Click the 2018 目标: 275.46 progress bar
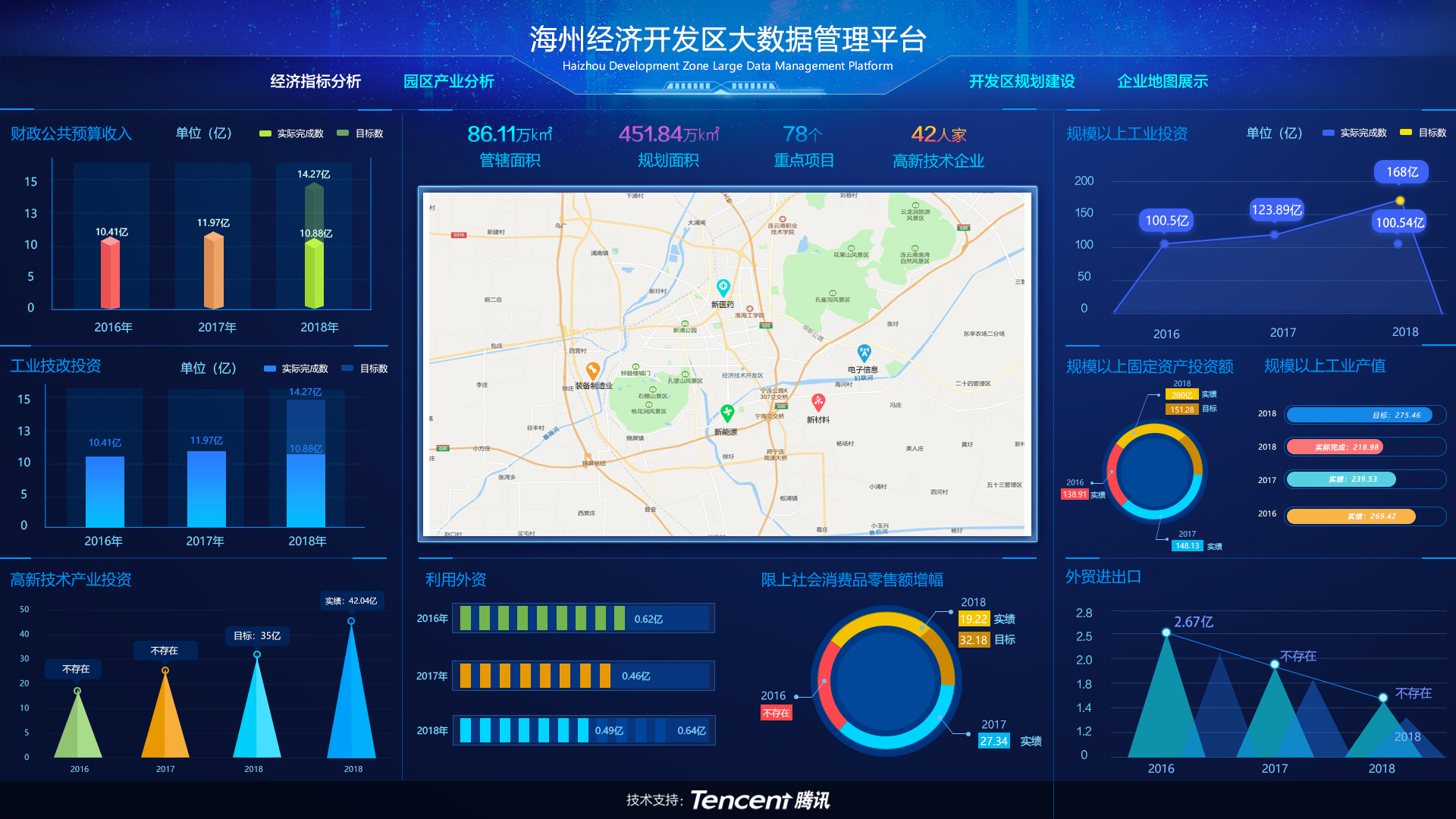The width and height of the screenshot is (1456, 819). pos(1360,415)
